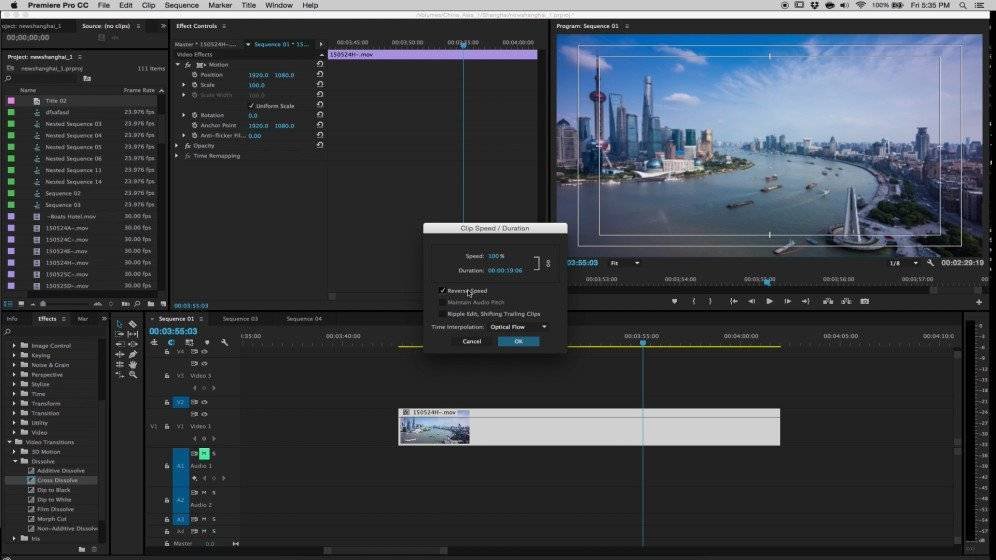Image resolution: width=996 pixels, height=560 pixels.
Task: Reset the Position parameter in Effect Controls
Action: click(320, 75)
